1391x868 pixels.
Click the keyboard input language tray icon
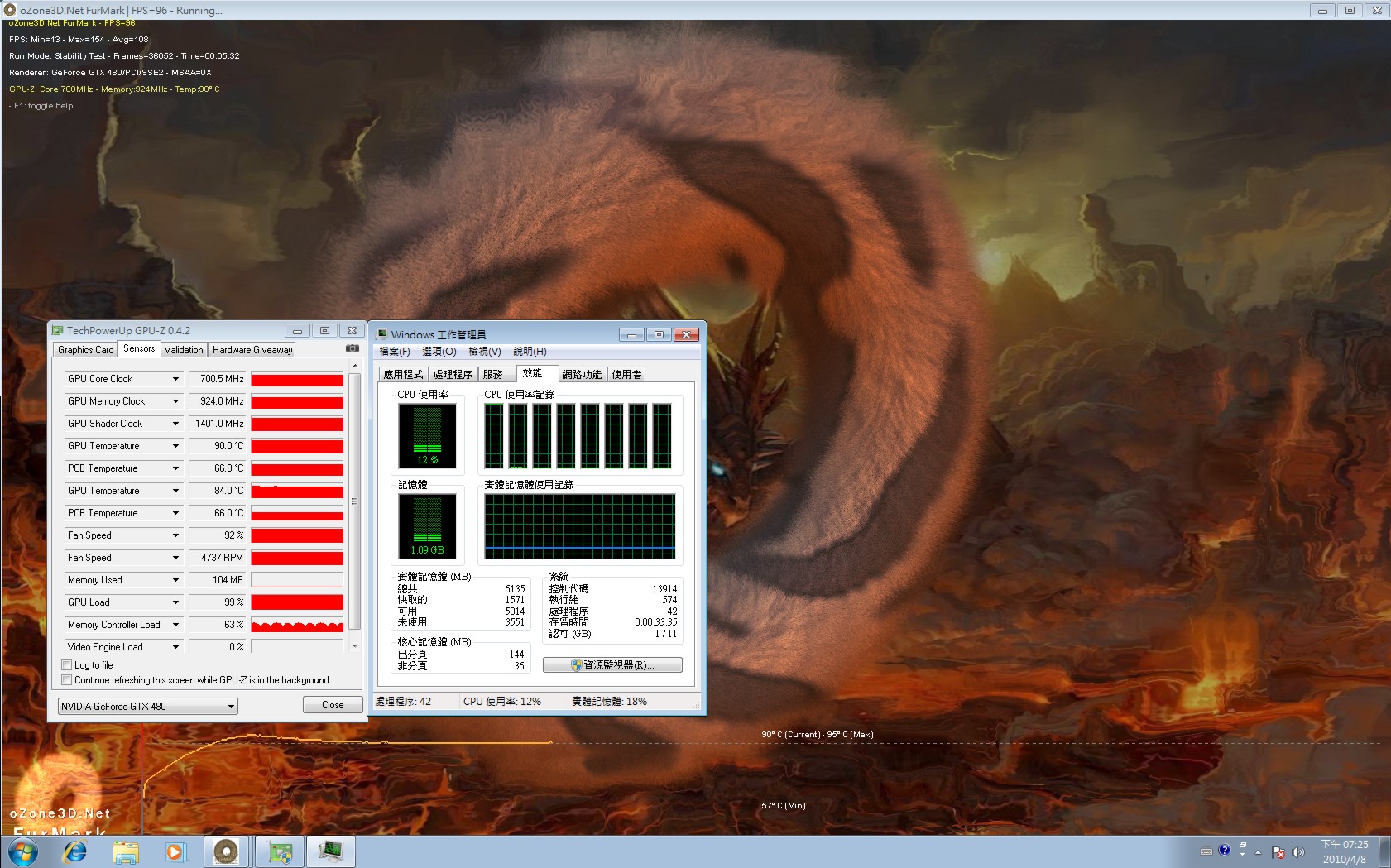[1206, 851]
